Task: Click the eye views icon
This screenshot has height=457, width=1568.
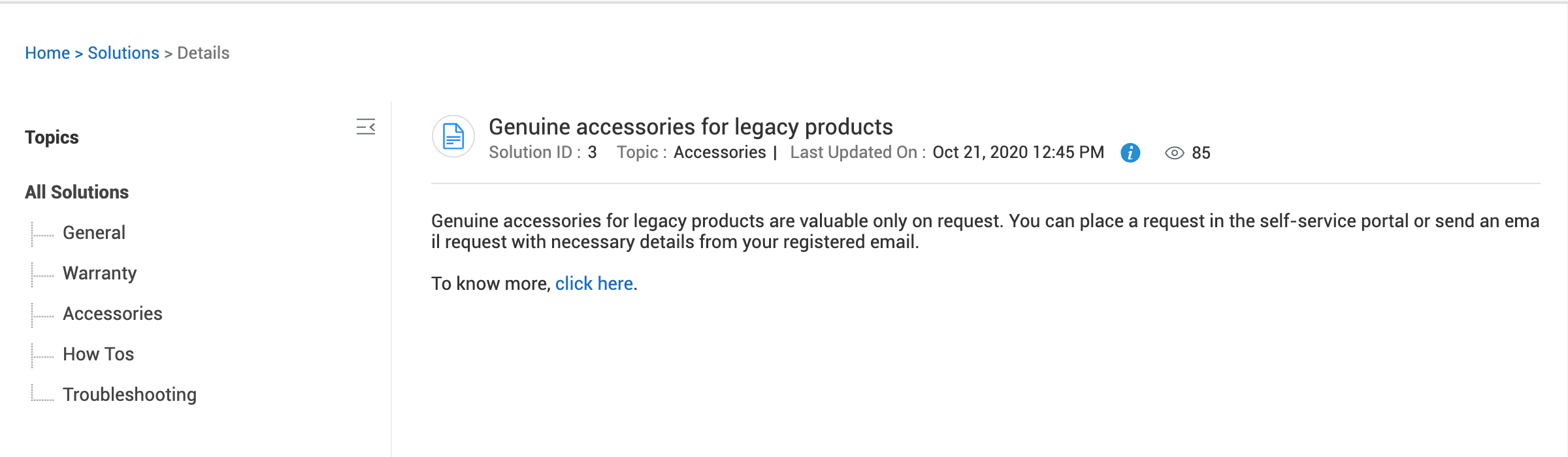Action: (x=1174, y=153)
